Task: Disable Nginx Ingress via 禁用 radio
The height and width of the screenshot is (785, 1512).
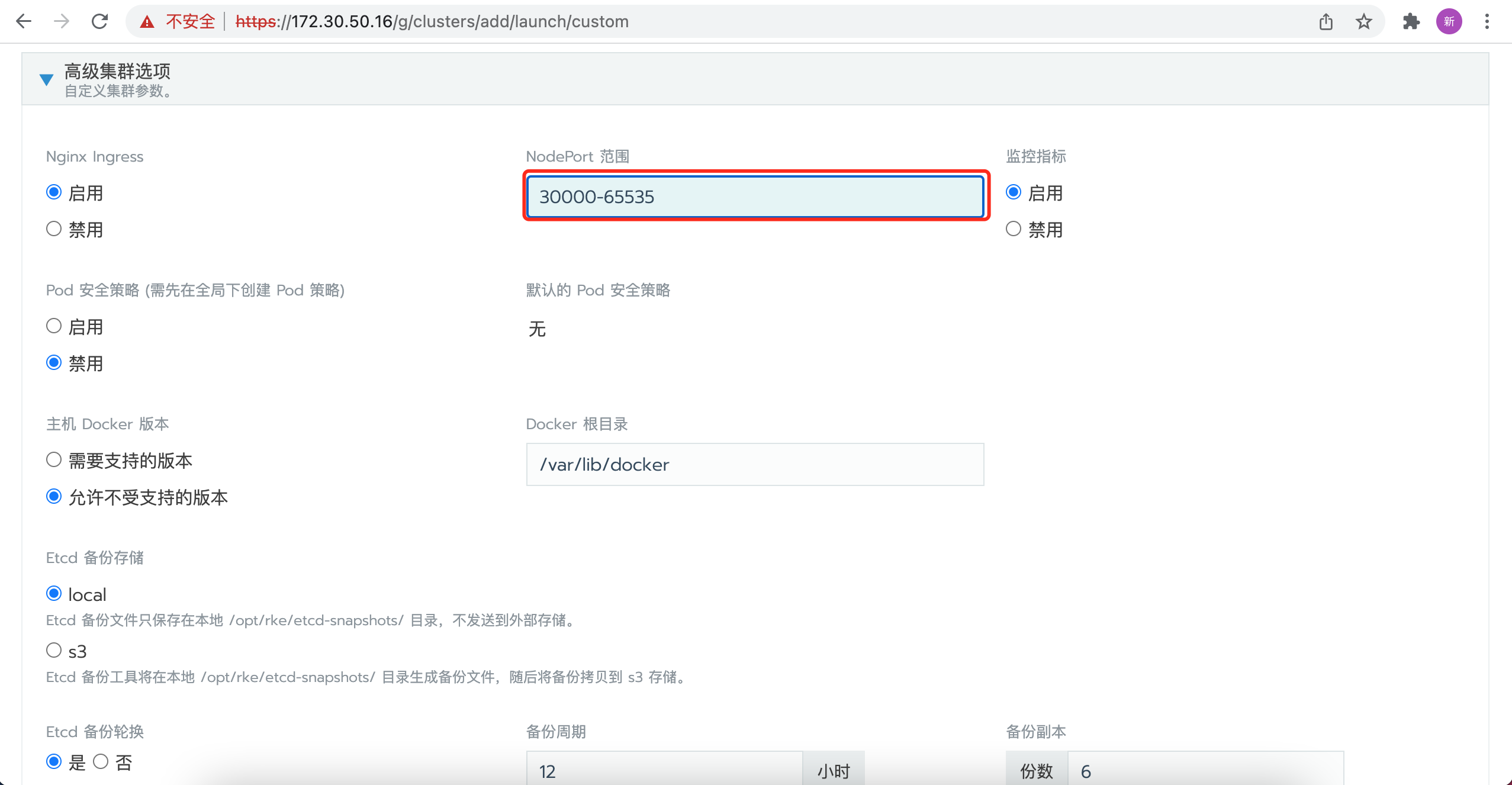Action: (x=54, y=229)
